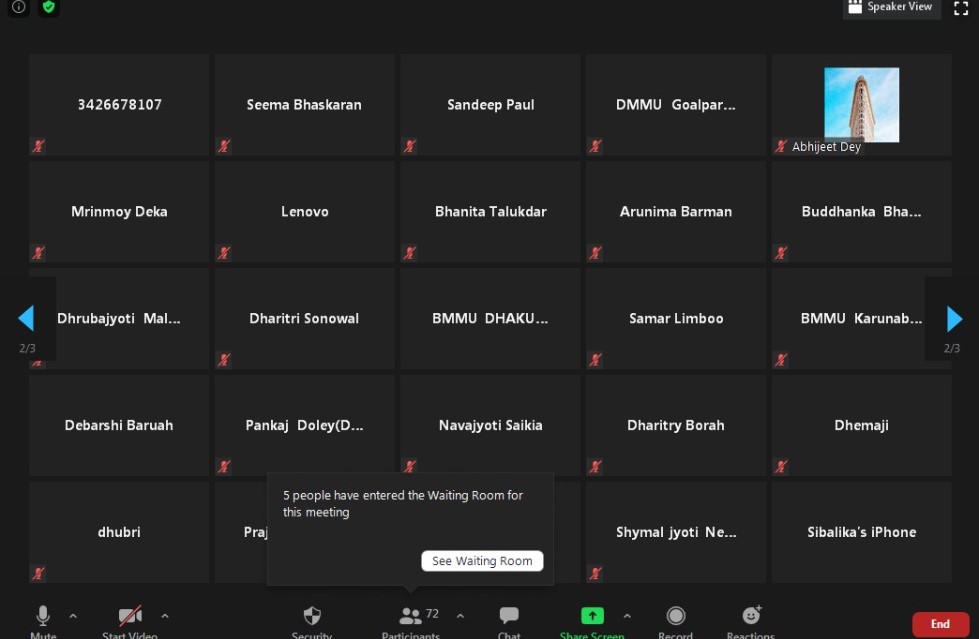Click Arunima Barman's name
This screenshot has width=979, height=639.
point(676,212)
